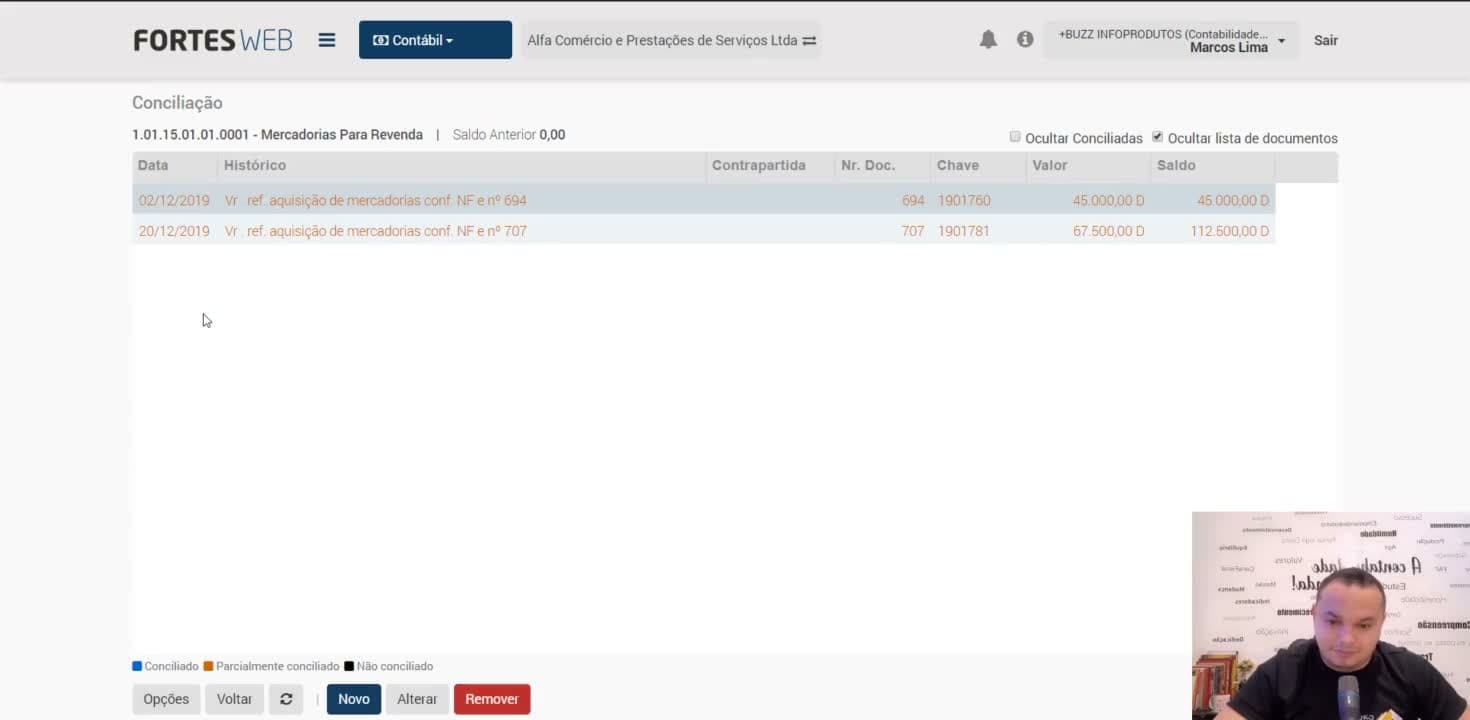Click history text for NF e nº 707
The width and height of the screenshot is (1470, 720).
click(375, 231)
